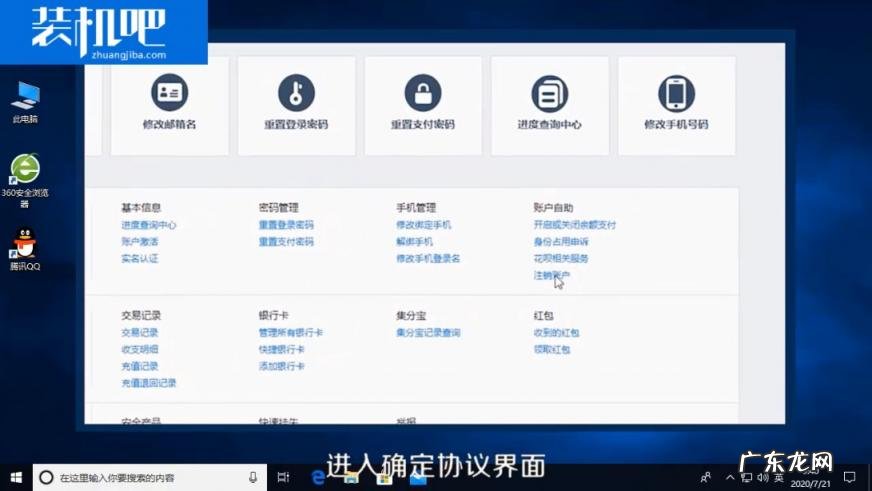Open the 管理所有银行卡 link

(x=290, y=333)
